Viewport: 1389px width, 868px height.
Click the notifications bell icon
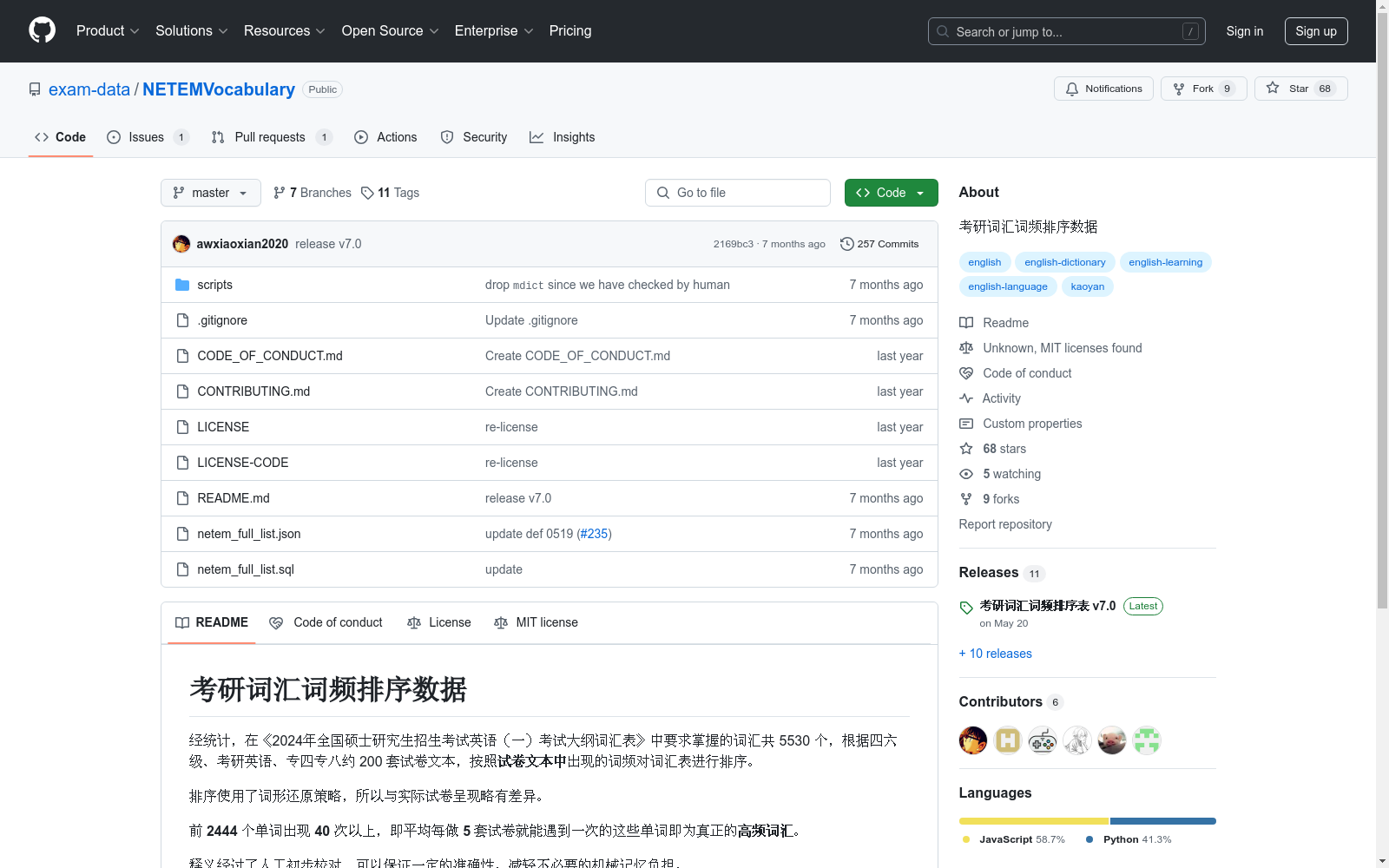tap(1072, 89)
